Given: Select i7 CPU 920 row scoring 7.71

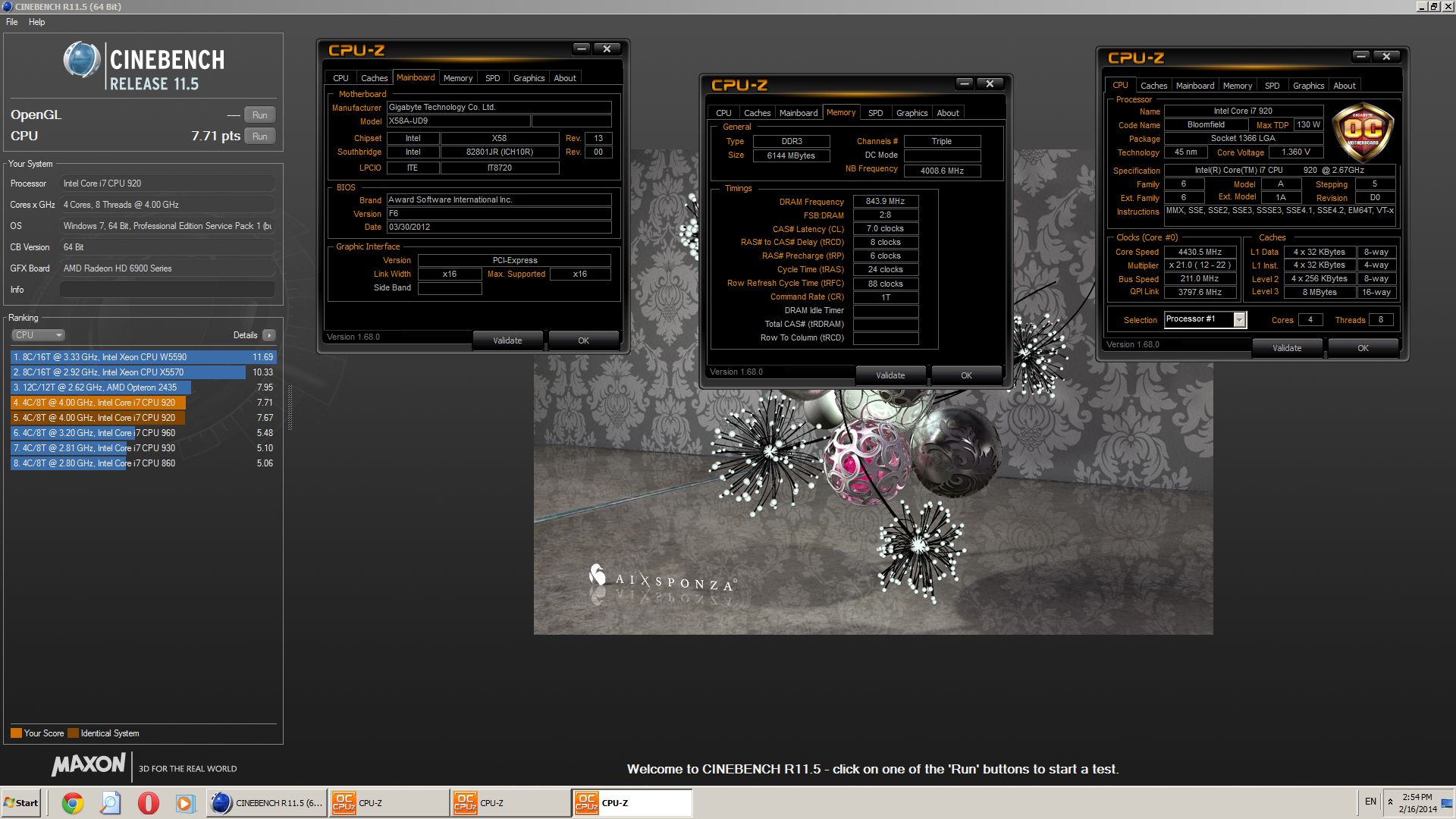Looking at the screenshot, I should (143, 403).
